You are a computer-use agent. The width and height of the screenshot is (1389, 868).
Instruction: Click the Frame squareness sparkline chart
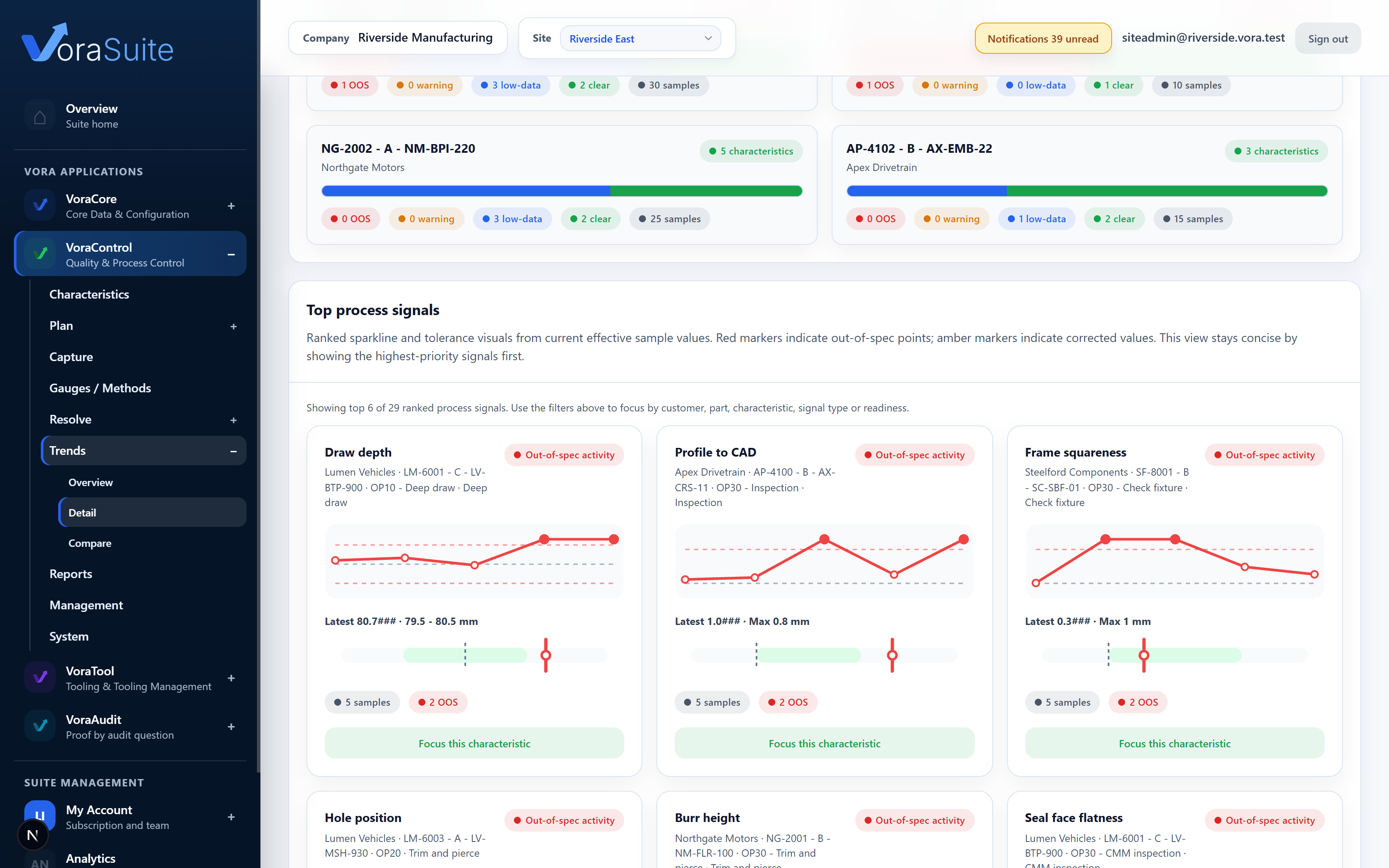click(x=1174, y=561)
